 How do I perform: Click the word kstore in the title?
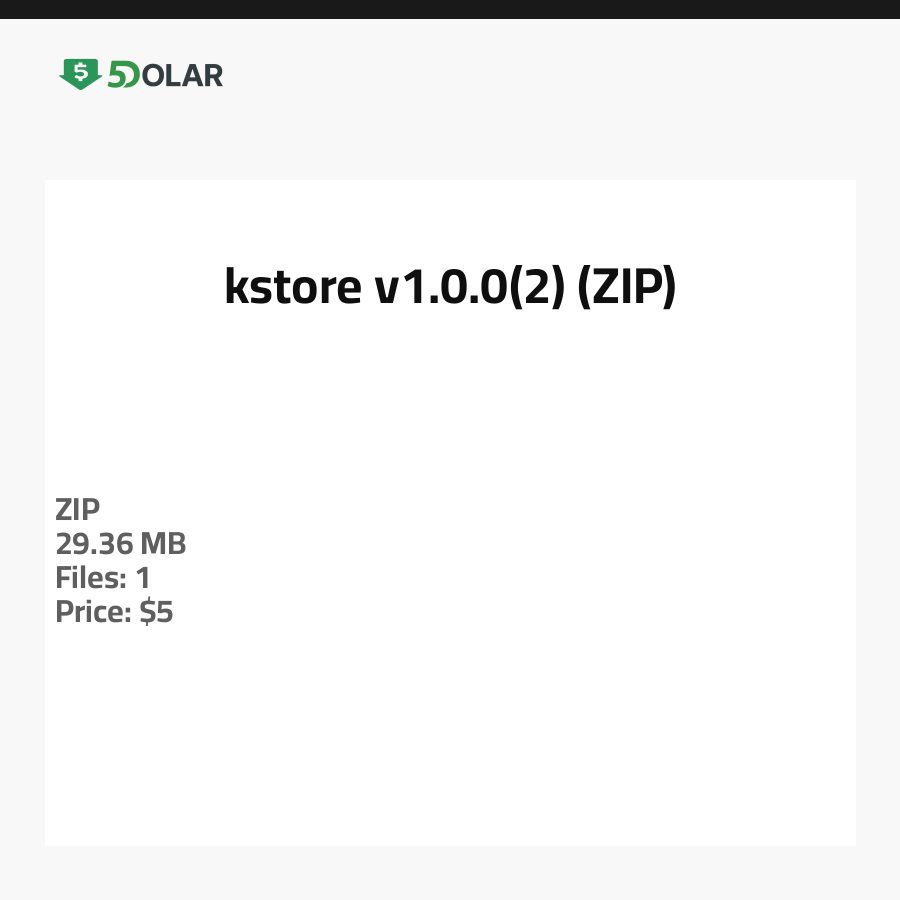292,288
